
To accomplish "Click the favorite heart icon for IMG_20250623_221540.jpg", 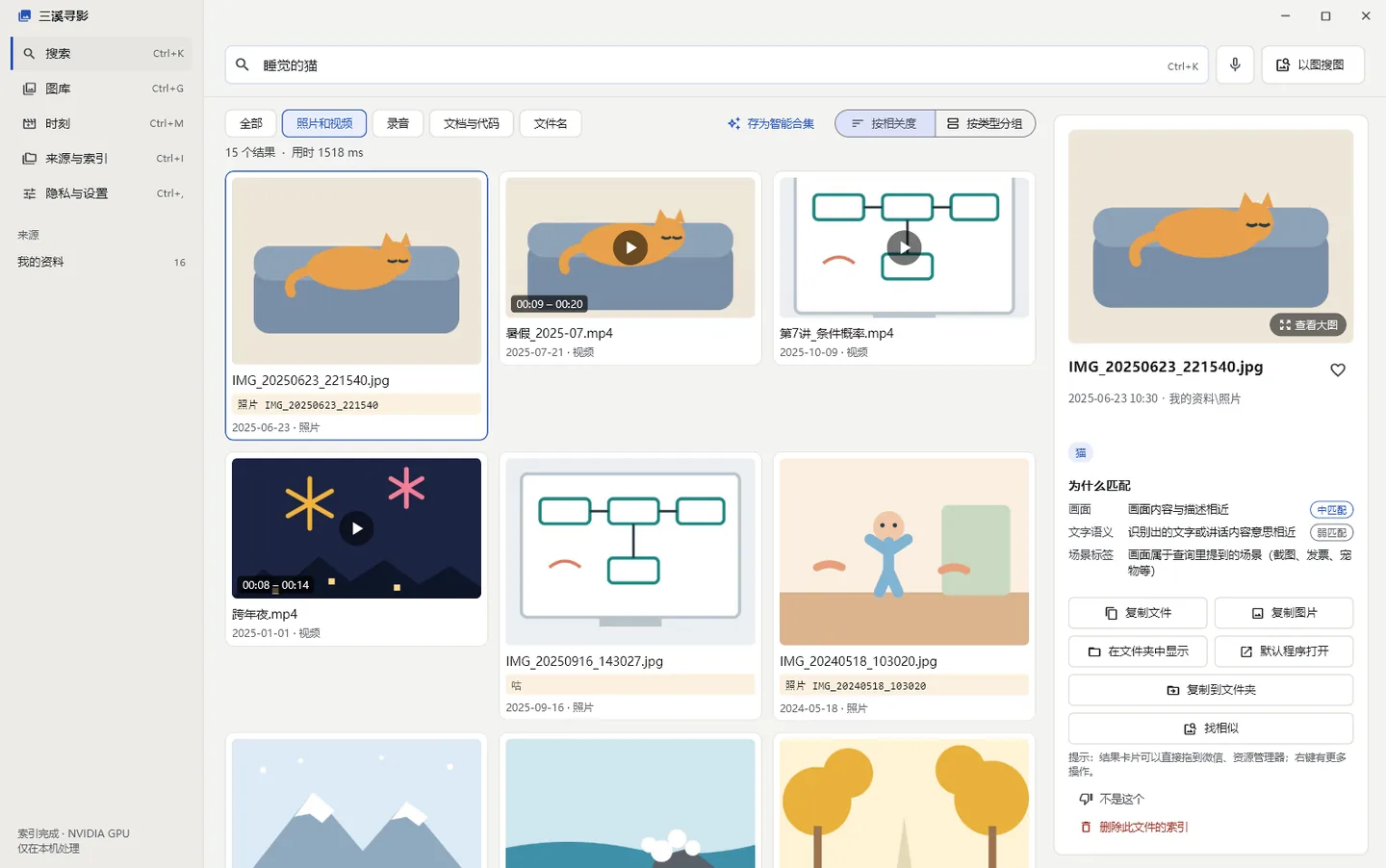I will (x=1338, y=370).
